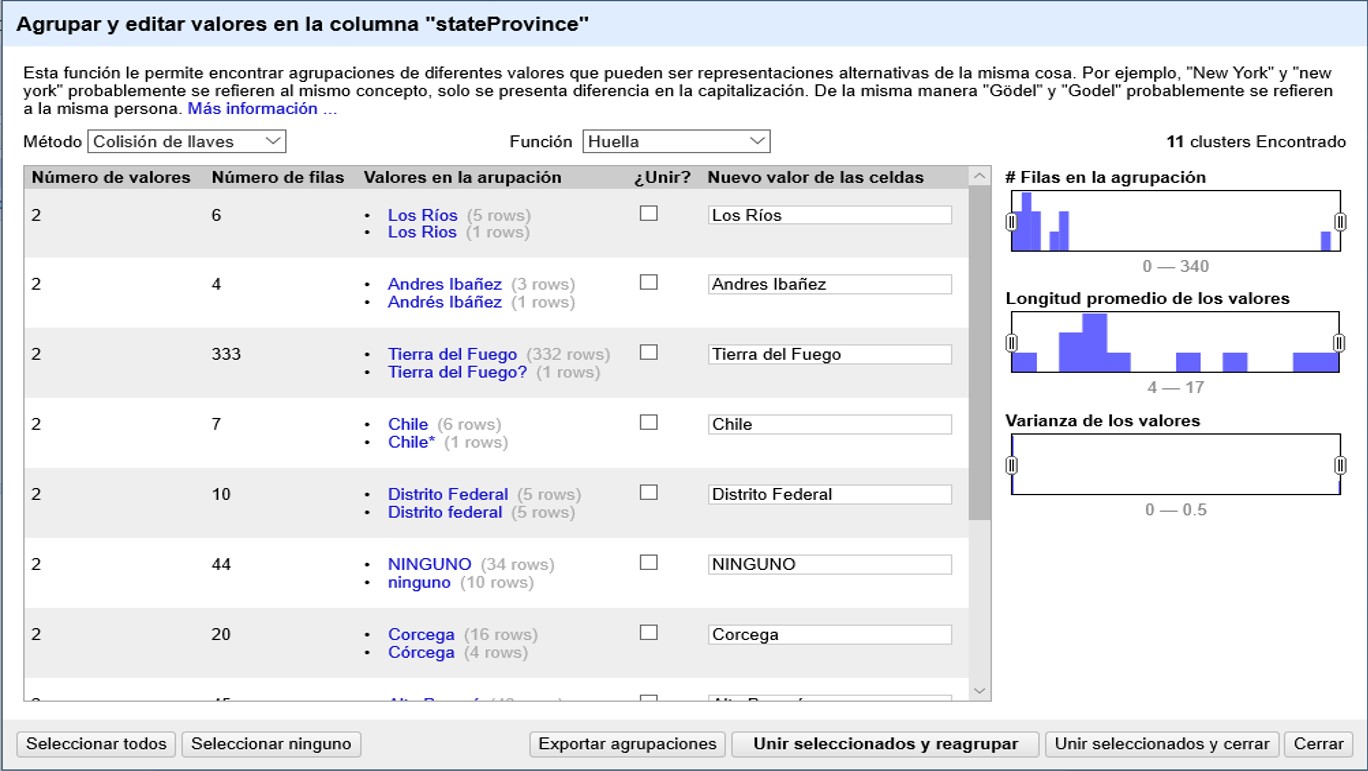The height and width of the screenshot is (771, 1368).
Task: Click the 'Tierra del Fuego' new value field
Action: 829,355
